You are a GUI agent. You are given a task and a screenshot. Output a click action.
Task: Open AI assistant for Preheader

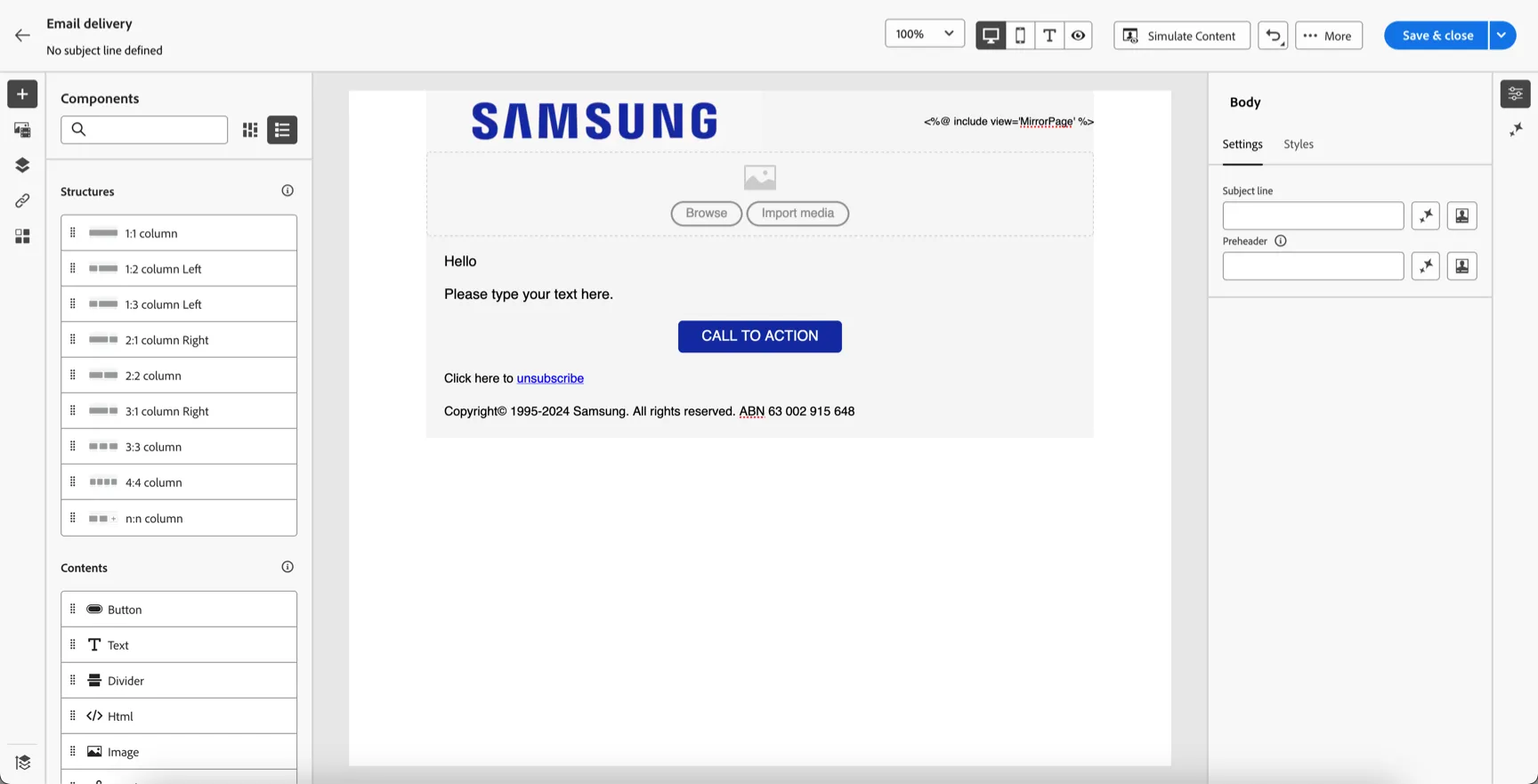(1426, 266)
